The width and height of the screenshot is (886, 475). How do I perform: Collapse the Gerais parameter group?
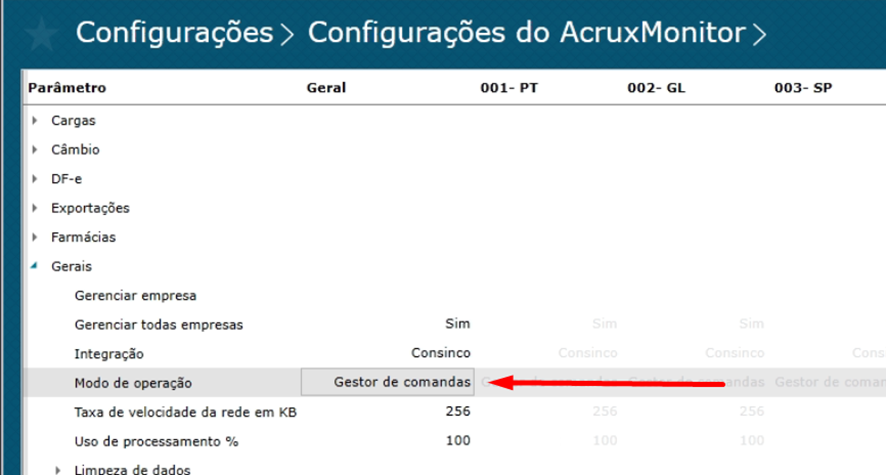[36, 267]
